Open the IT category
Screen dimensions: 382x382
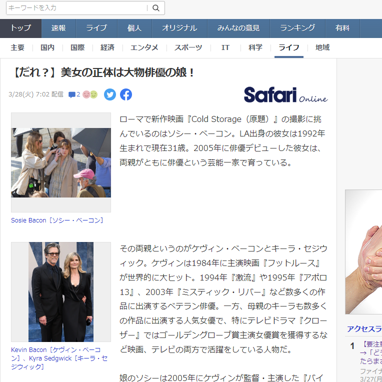point(225,48)
